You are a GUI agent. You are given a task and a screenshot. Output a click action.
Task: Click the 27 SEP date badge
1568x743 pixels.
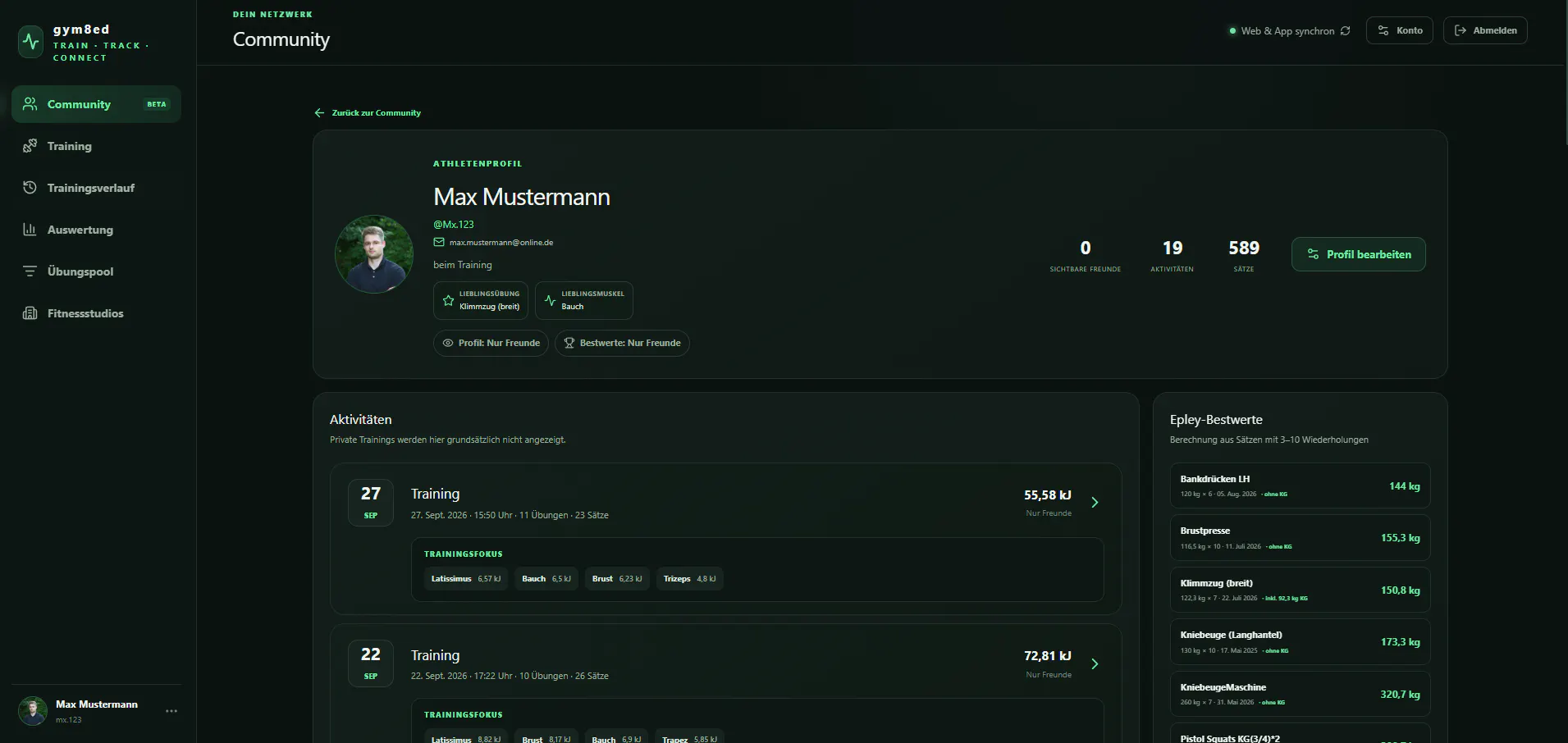(x=371, y=503)
